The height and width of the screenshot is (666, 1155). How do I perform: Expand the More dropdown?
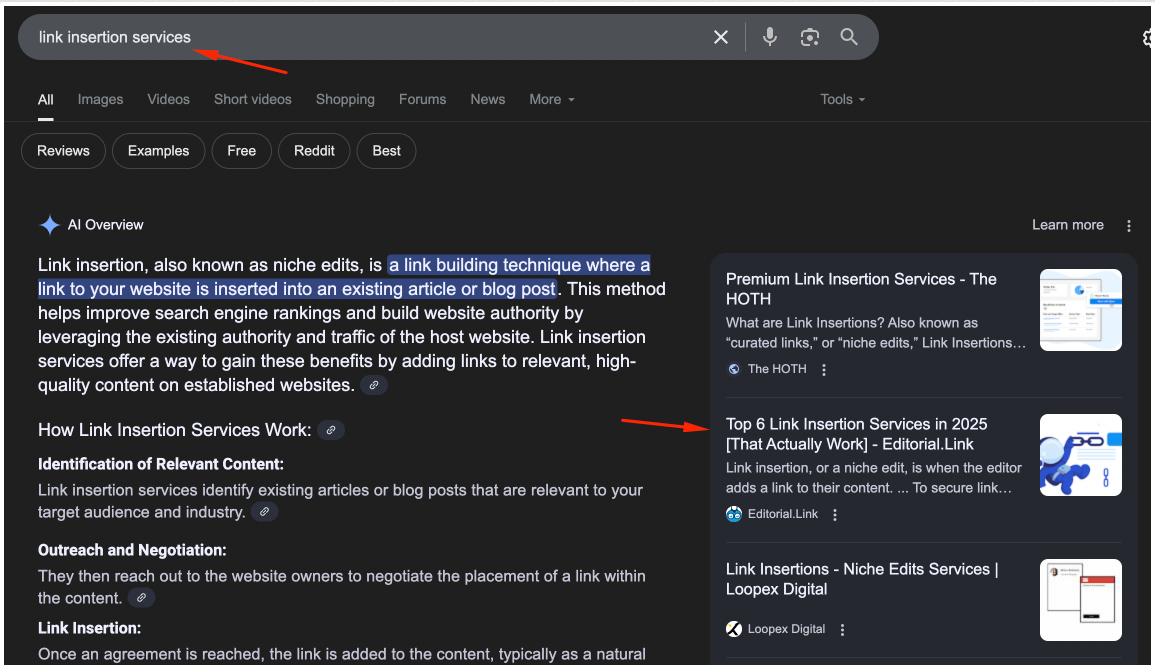(552, 99)
